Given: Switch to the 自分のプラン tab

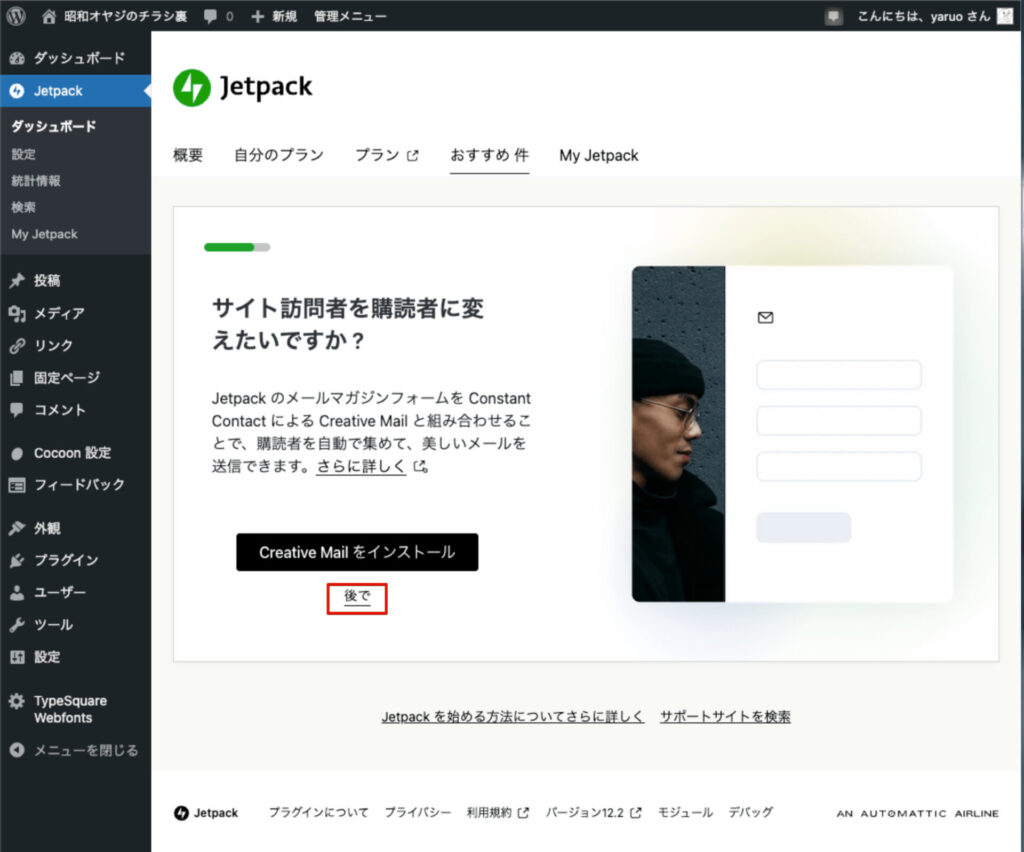Looking at the screenshot, I should click(x=279, y=155).
